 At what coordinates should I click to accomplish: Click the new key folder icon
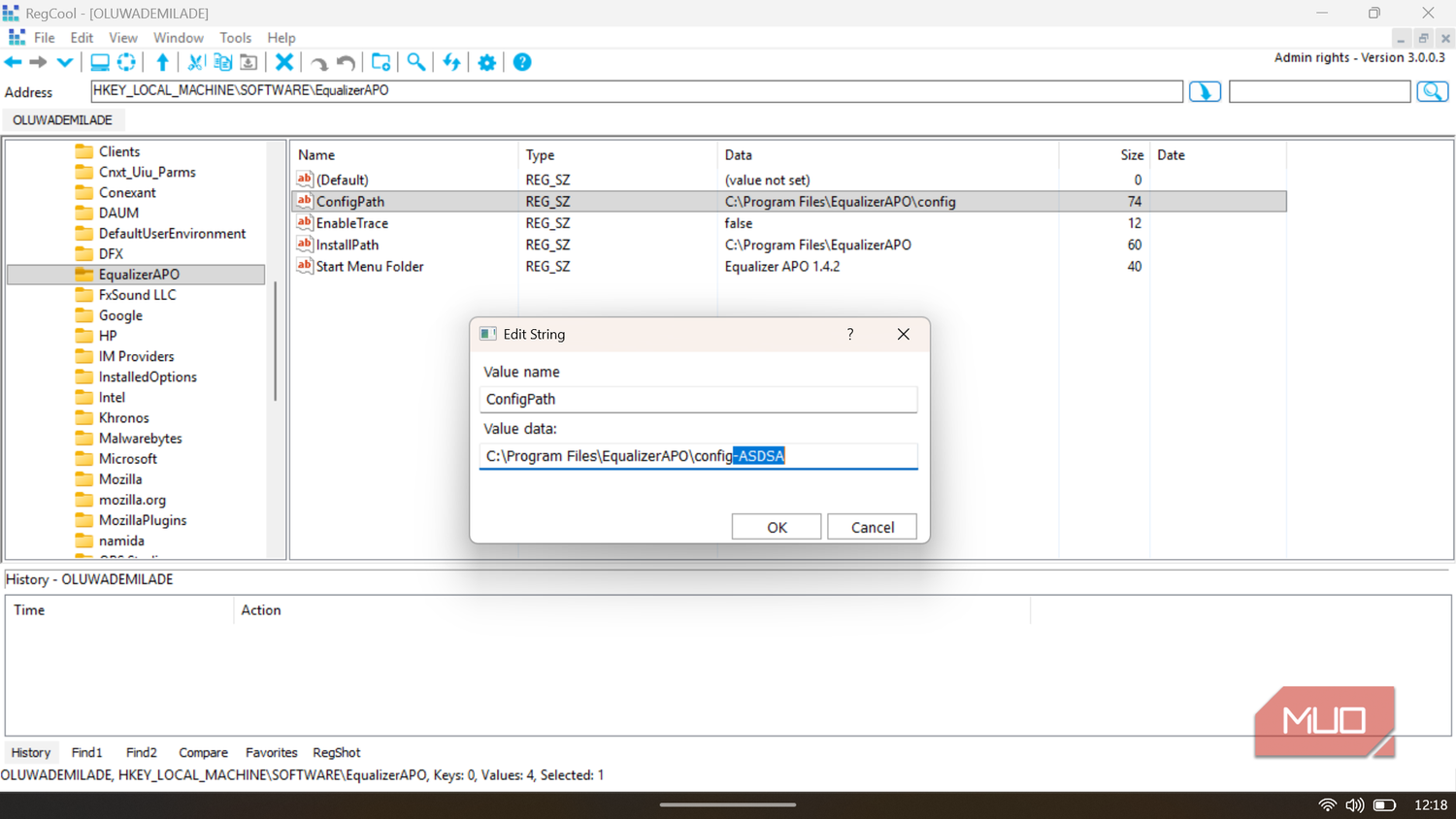coord(381,62)
